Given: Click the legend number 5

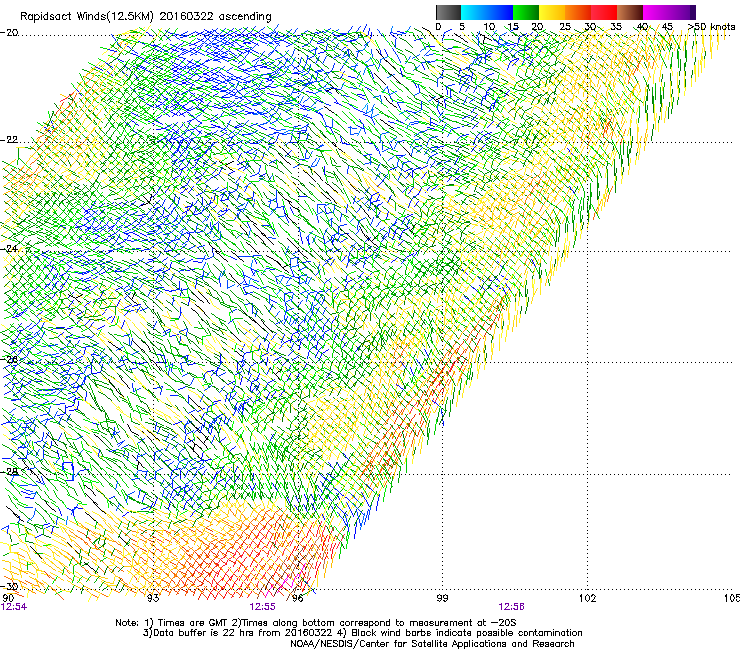Looking at the screenshot, I should [x=462, y=27].
